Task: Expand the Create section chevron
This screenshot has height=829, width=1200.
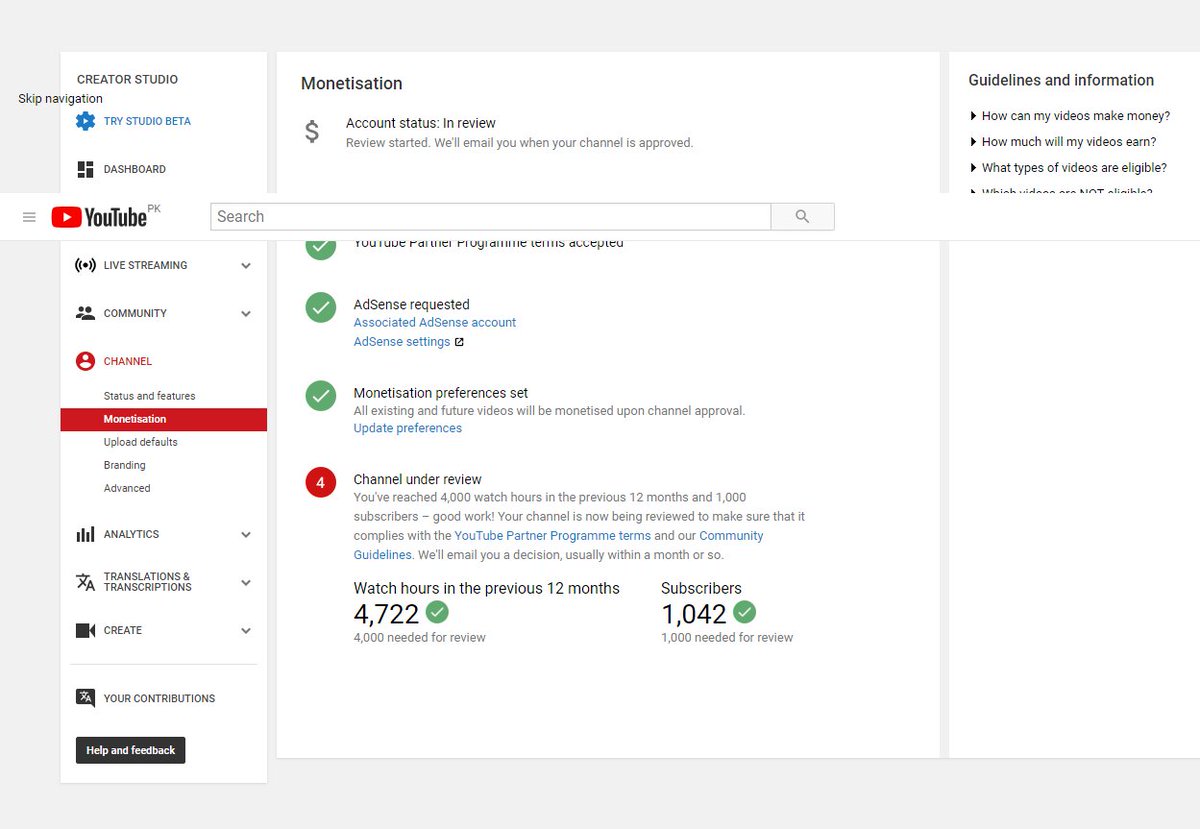Action: [246, 631]
